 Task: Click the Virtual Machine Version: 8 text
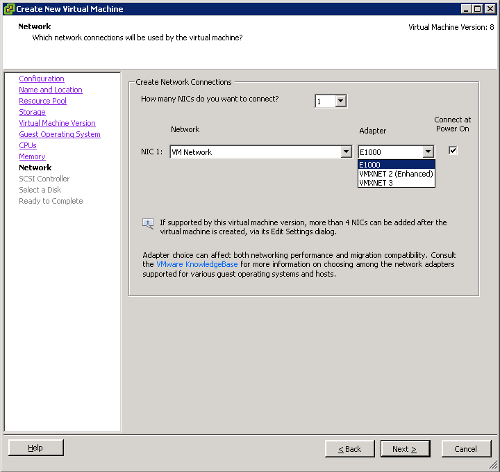click(451, 27)
